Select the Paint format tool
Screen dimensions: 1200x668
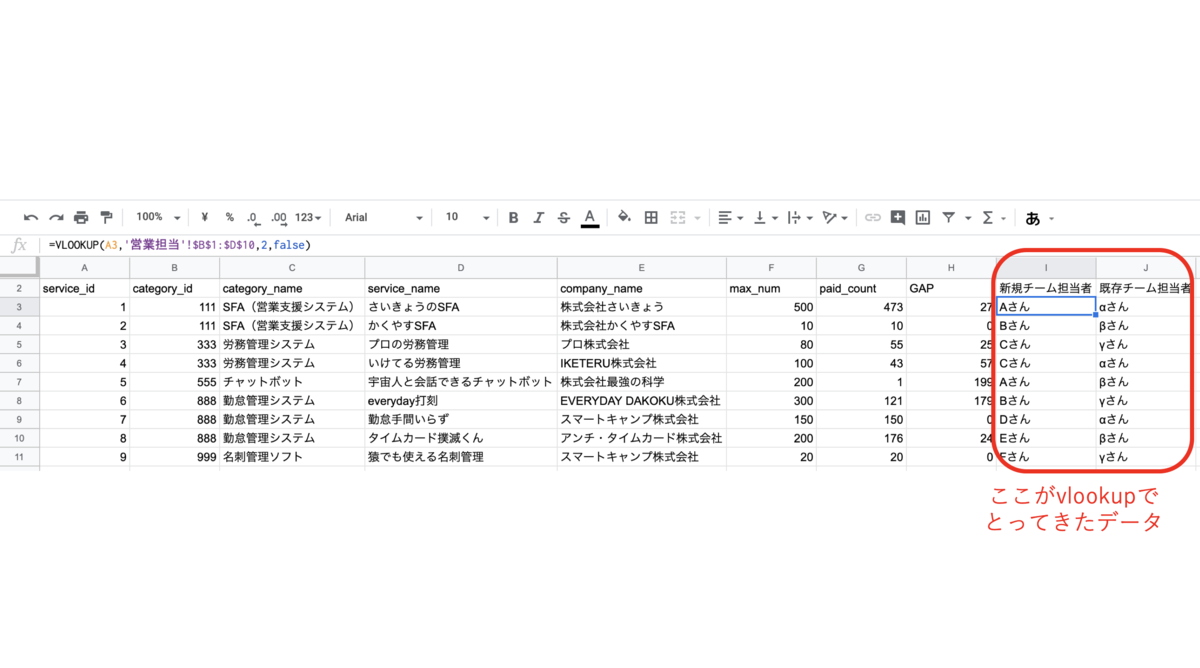click(107, 217)
